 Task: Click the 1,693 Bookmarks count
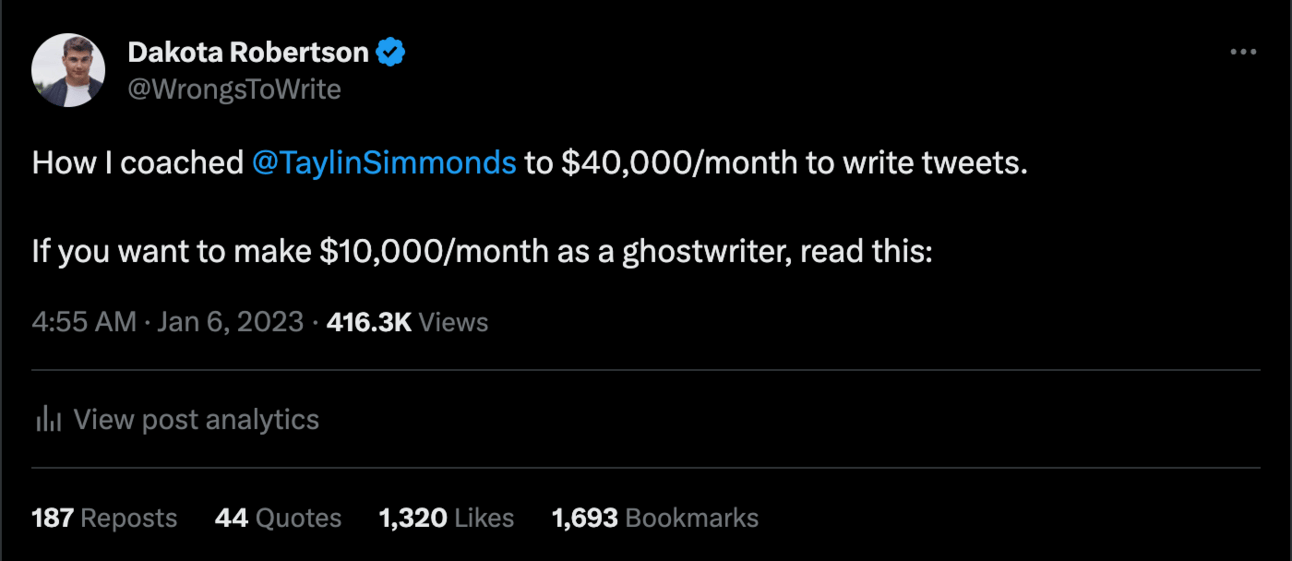point(655,518)
